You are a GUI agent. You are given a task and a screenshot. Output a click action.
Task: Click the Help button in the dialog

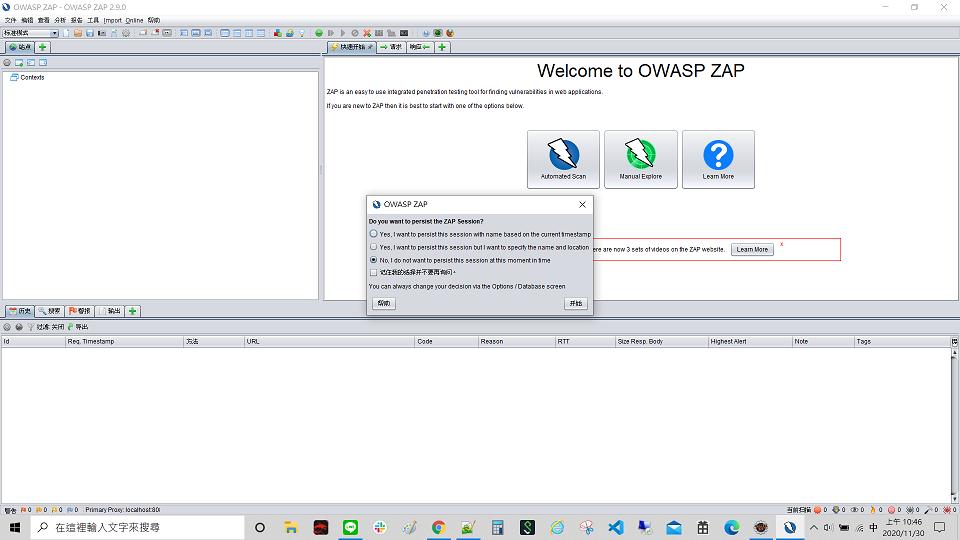(384, 303)
